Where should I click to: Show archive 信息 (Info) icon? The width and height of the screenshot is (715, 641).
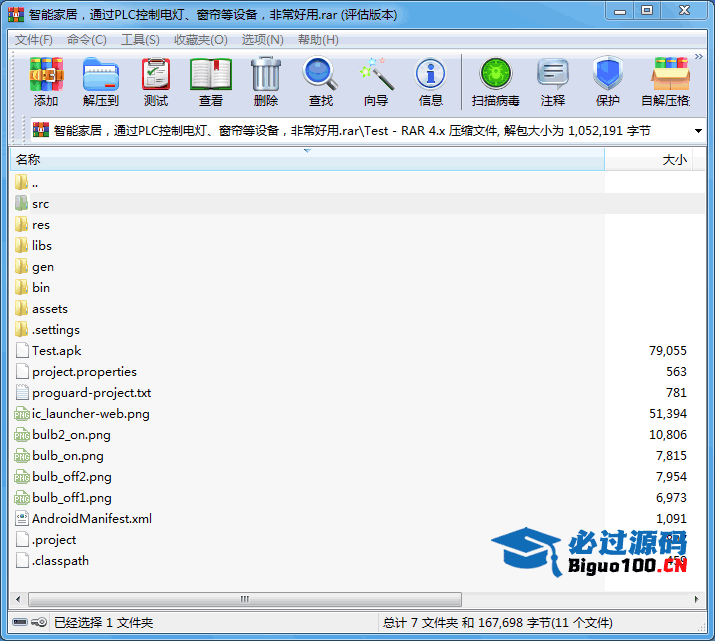431,82
